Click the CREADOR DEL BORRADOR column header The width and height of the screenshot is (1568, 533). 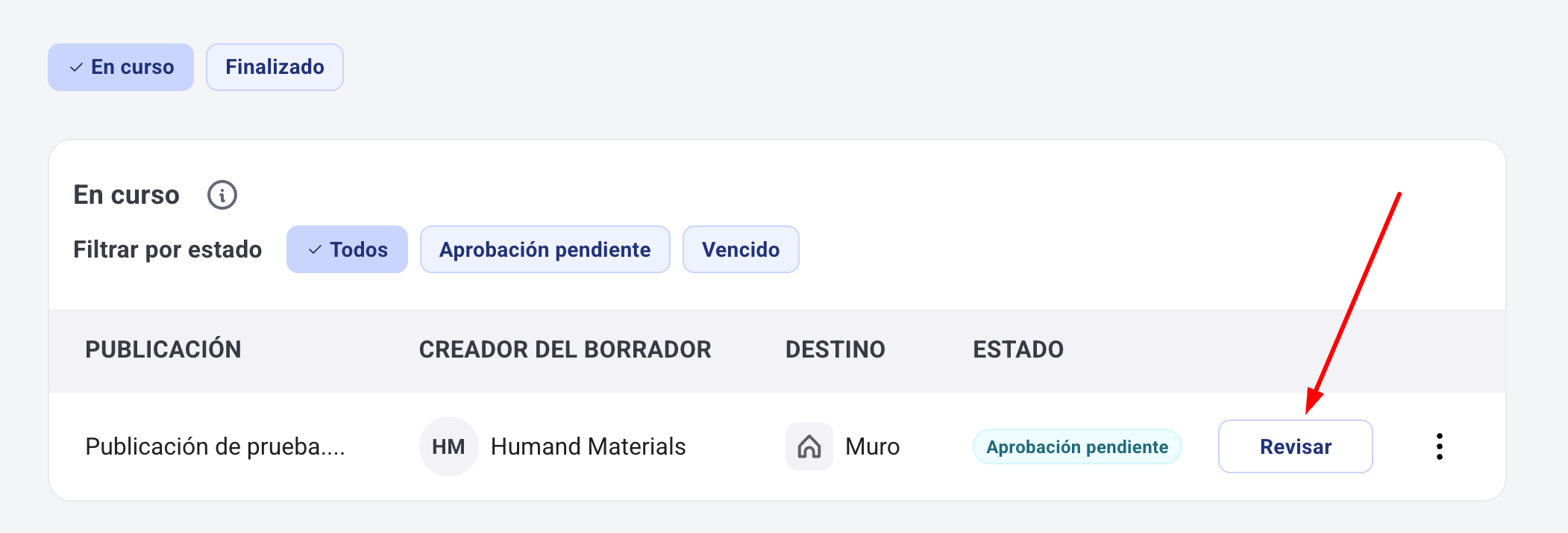pos(565,349)
